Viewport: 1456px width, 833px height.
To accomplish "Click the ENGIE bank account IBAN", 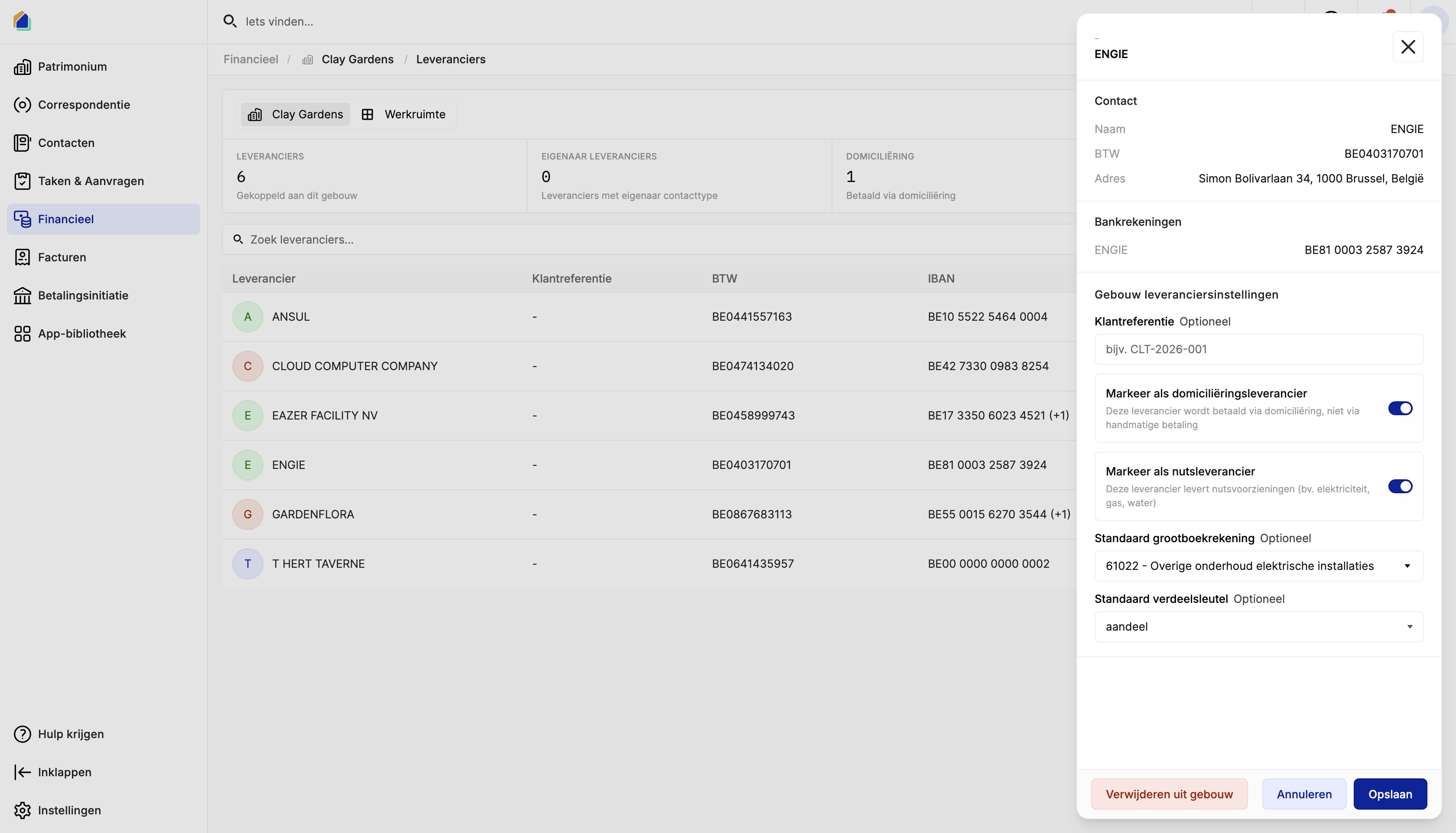I will pyautogui.click(x=1363, y=250).
